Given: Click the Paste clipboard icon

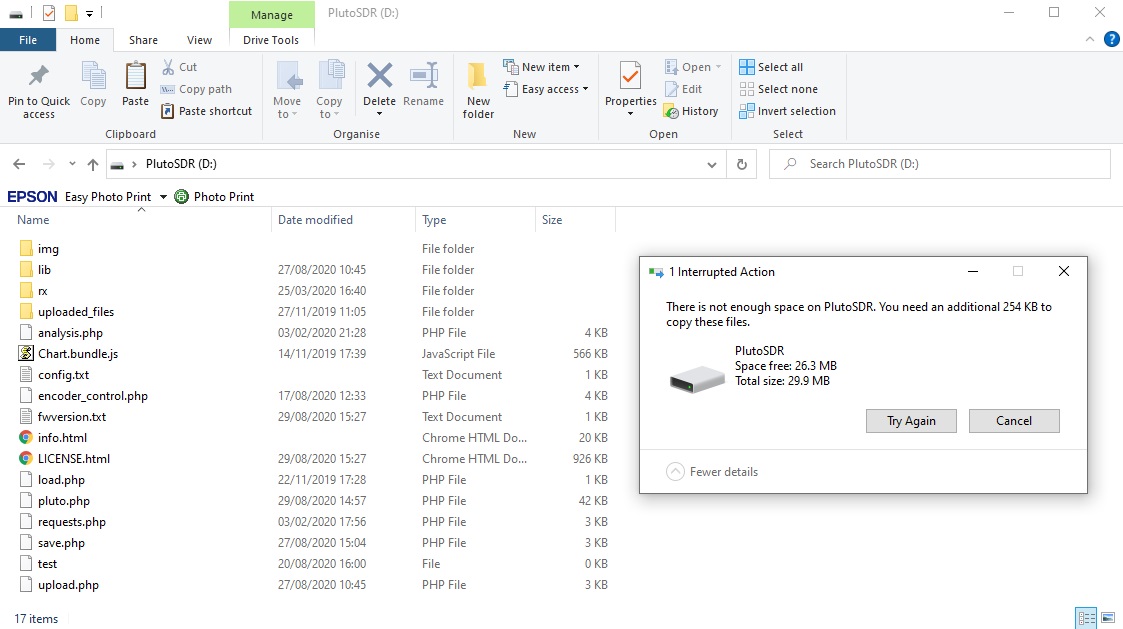Looking at the screenshot, I should pos(135,76).
